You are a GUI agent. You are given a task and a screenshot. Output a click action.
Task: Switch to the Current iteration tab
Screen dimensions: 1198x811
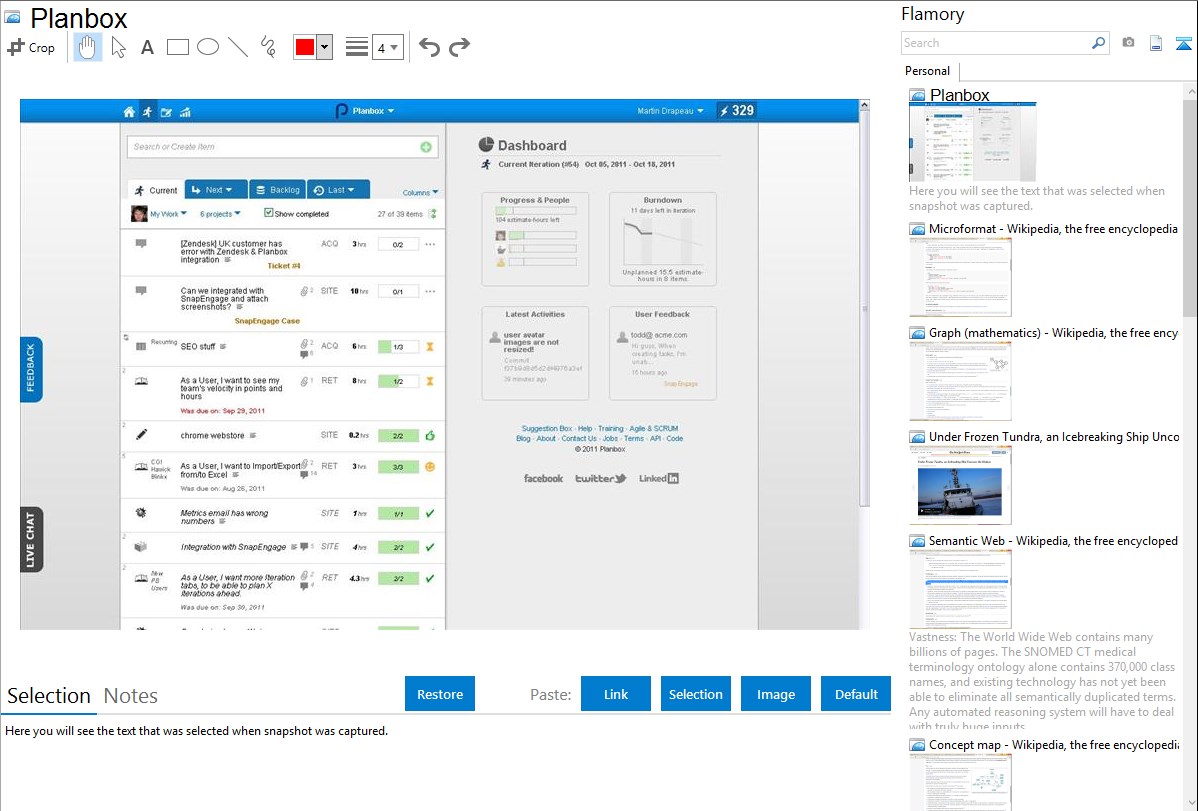[156, 190]
